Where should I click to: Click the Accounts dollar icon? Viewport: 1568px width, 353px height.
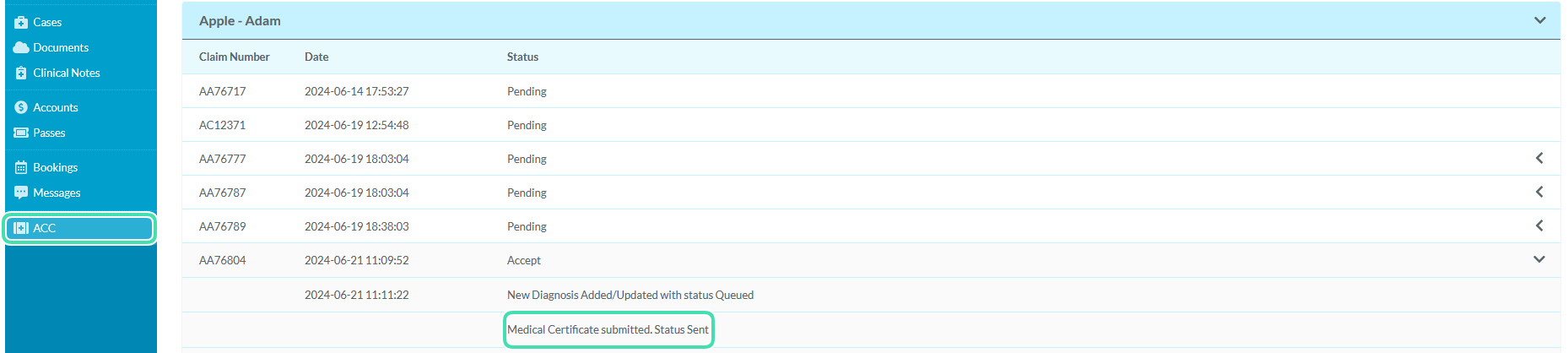coord(21,108)
